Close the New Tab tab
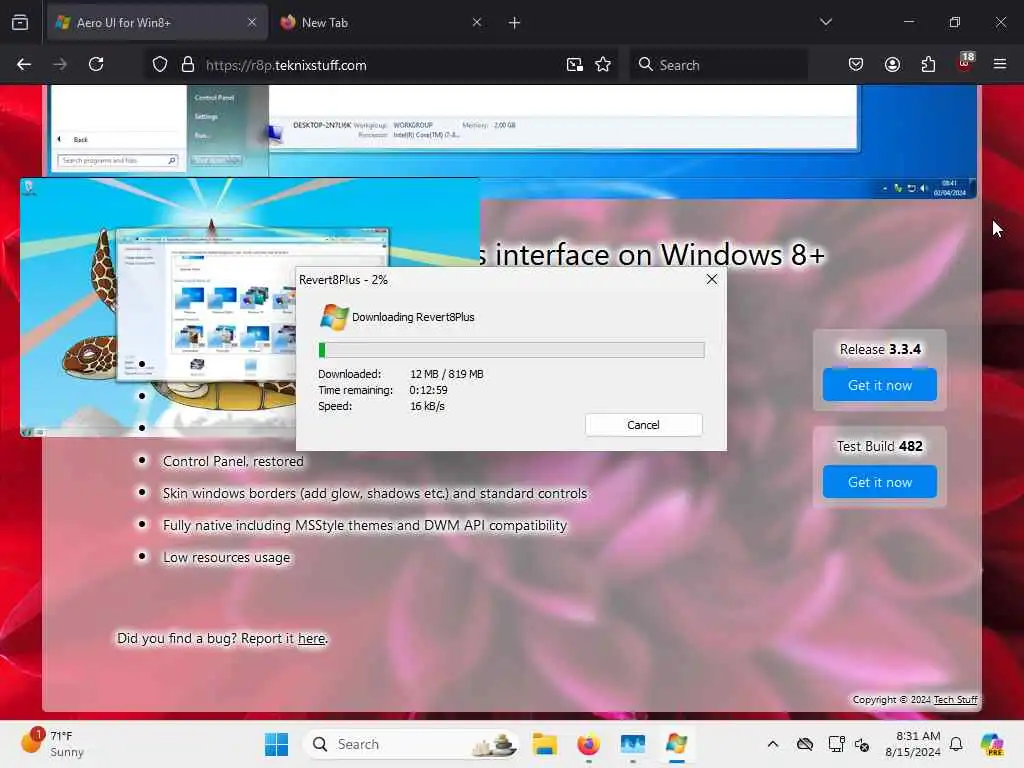The image size is (1024, 768). (477, 22)
